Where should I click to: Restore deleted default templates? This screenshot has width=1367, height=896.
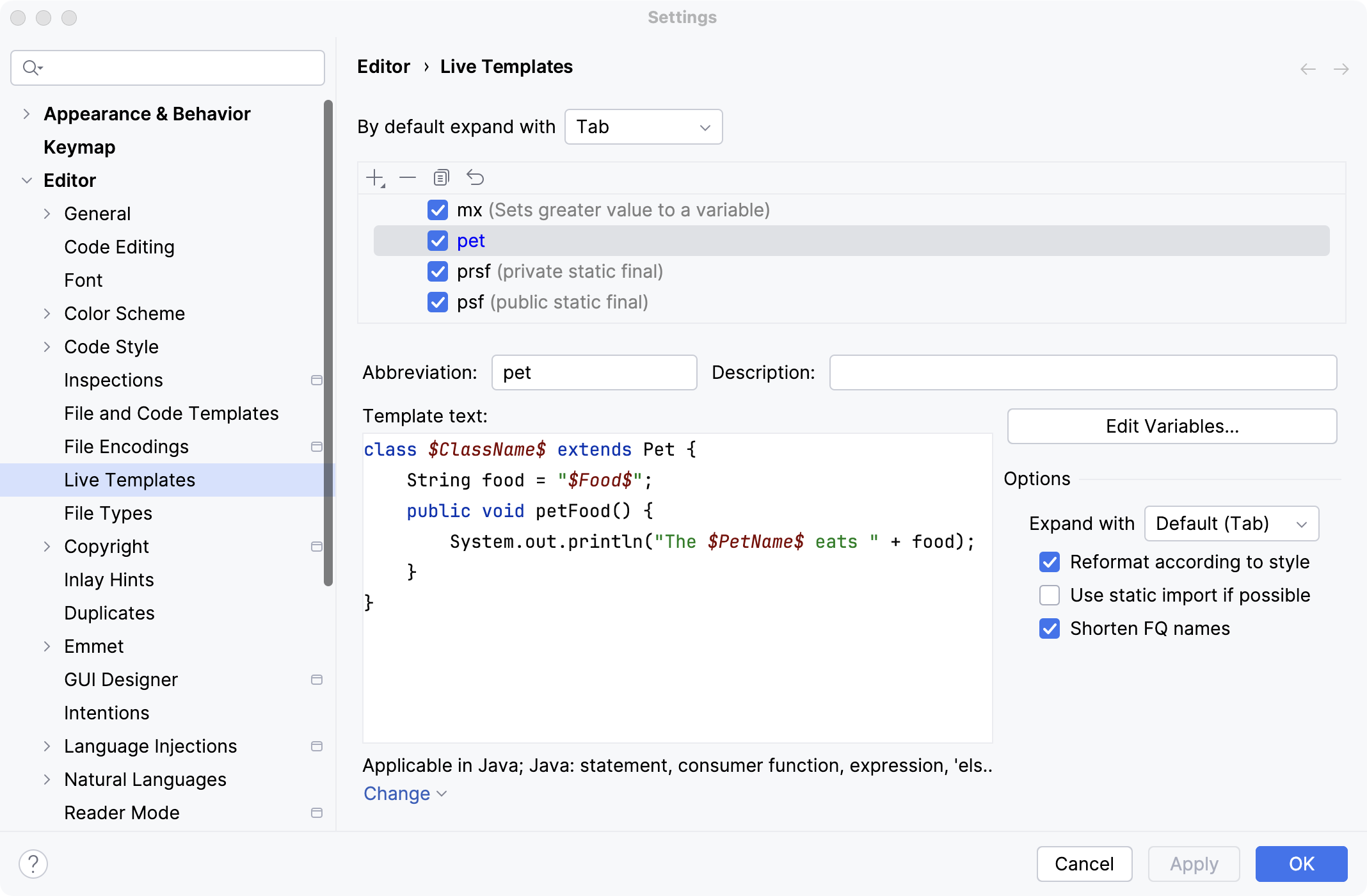coord(476,177)
